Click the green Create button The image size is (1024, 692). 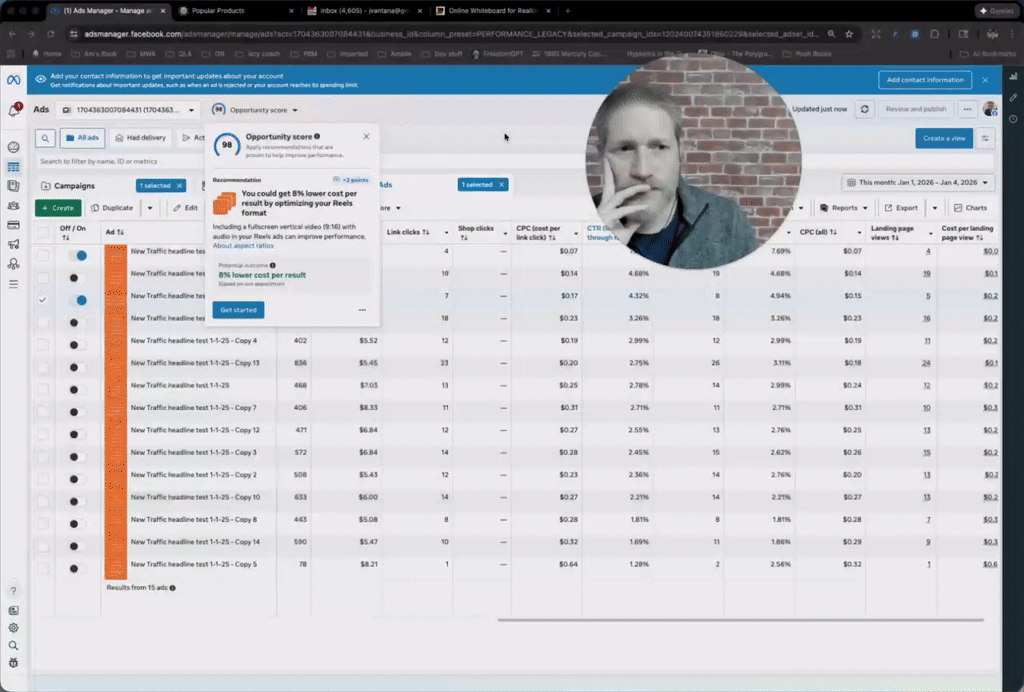58,208
